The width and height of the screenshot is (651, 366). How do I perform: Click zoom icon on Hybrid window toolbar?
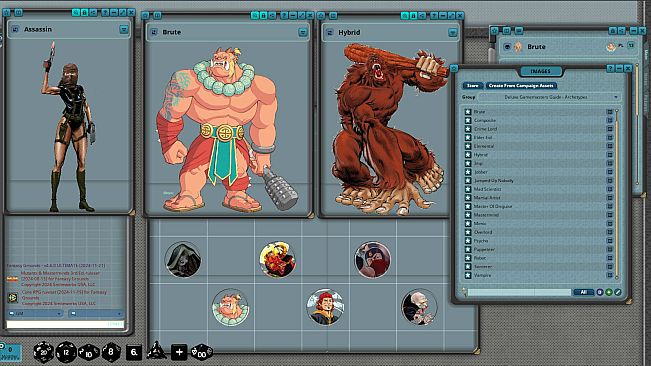404,16
